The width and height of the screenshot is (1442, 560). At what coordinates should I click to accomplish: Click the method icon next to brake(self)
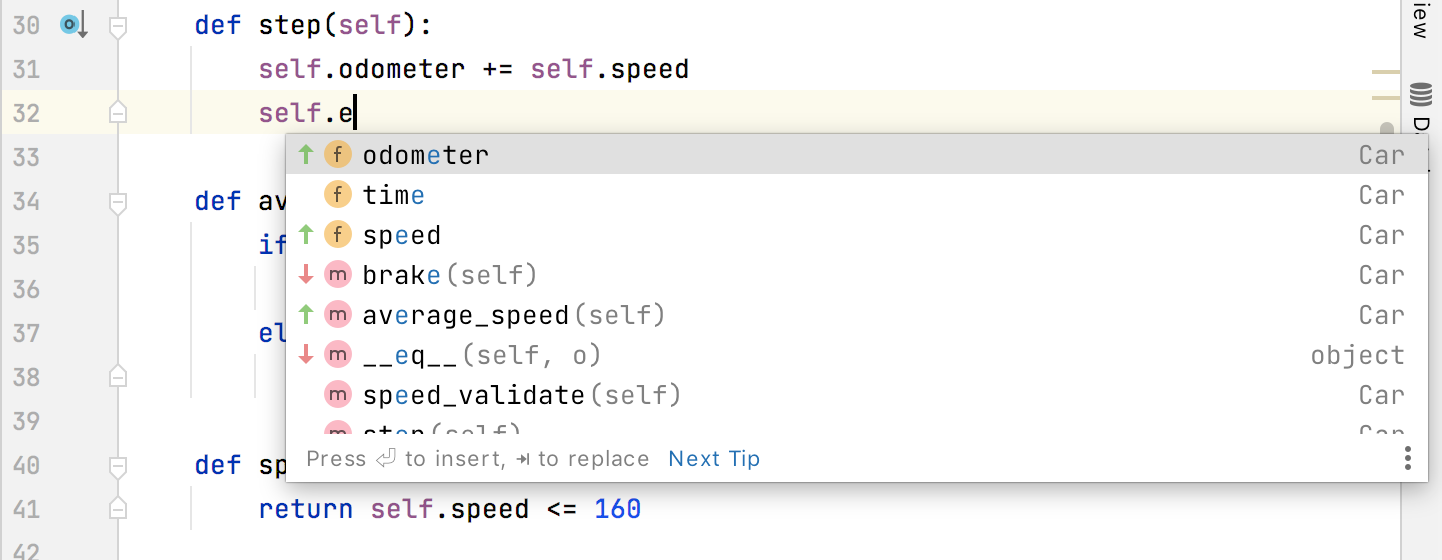point(339,275)
